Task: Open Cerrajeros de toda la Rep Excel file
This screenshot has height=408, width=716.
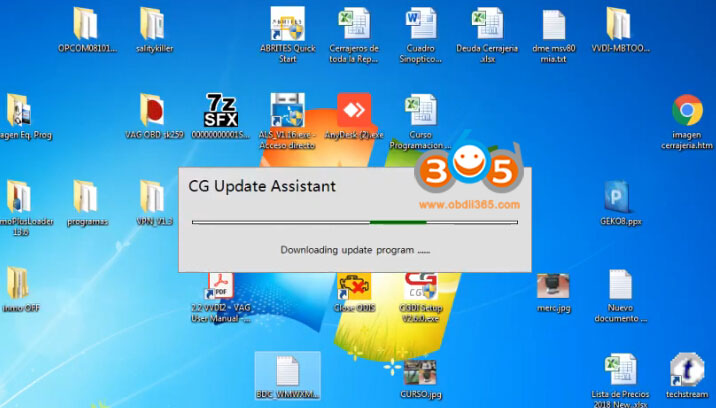Action: (x=354, y=24)
